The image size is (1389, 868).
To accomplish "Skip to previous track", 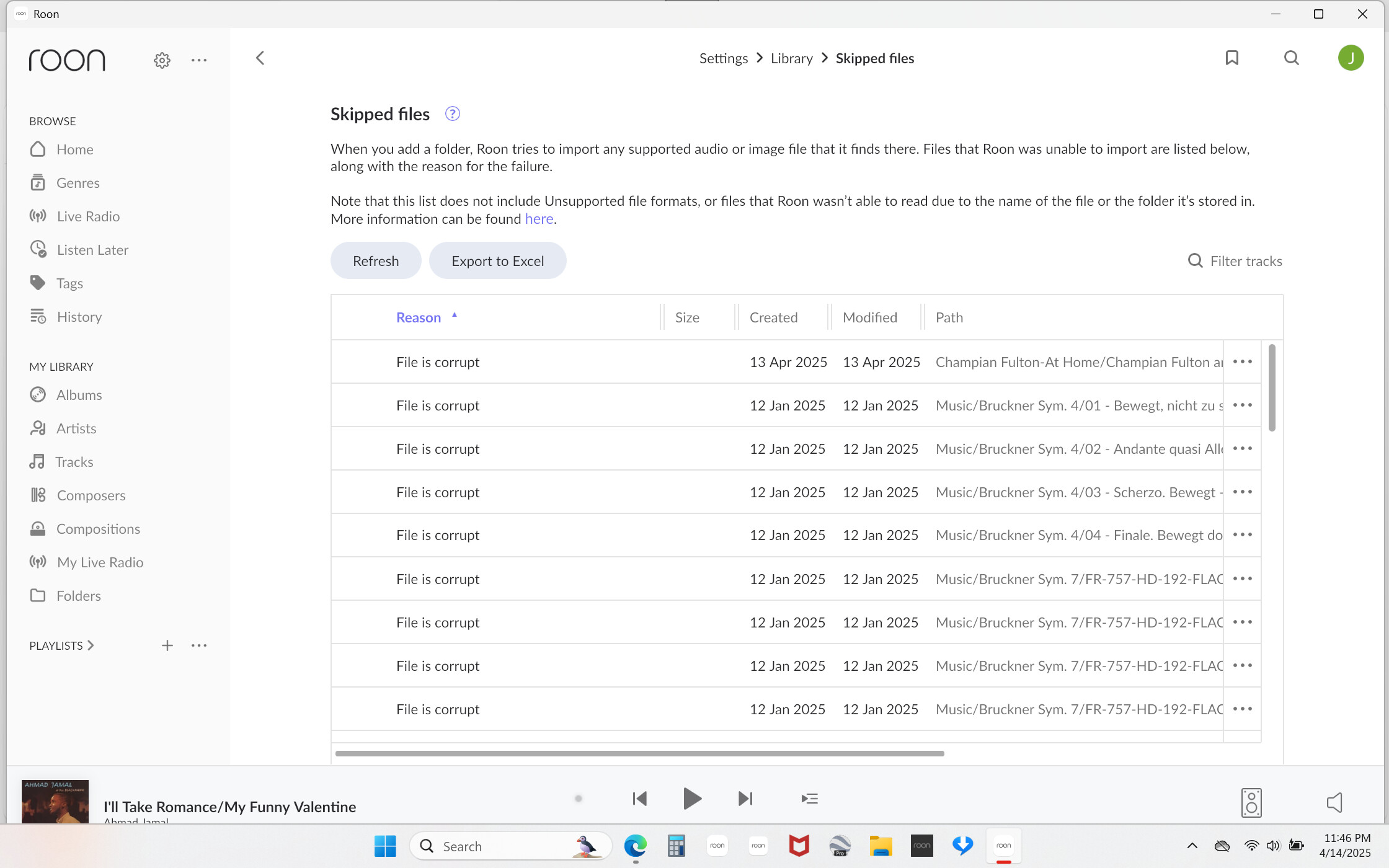I will tap(639, 799).
